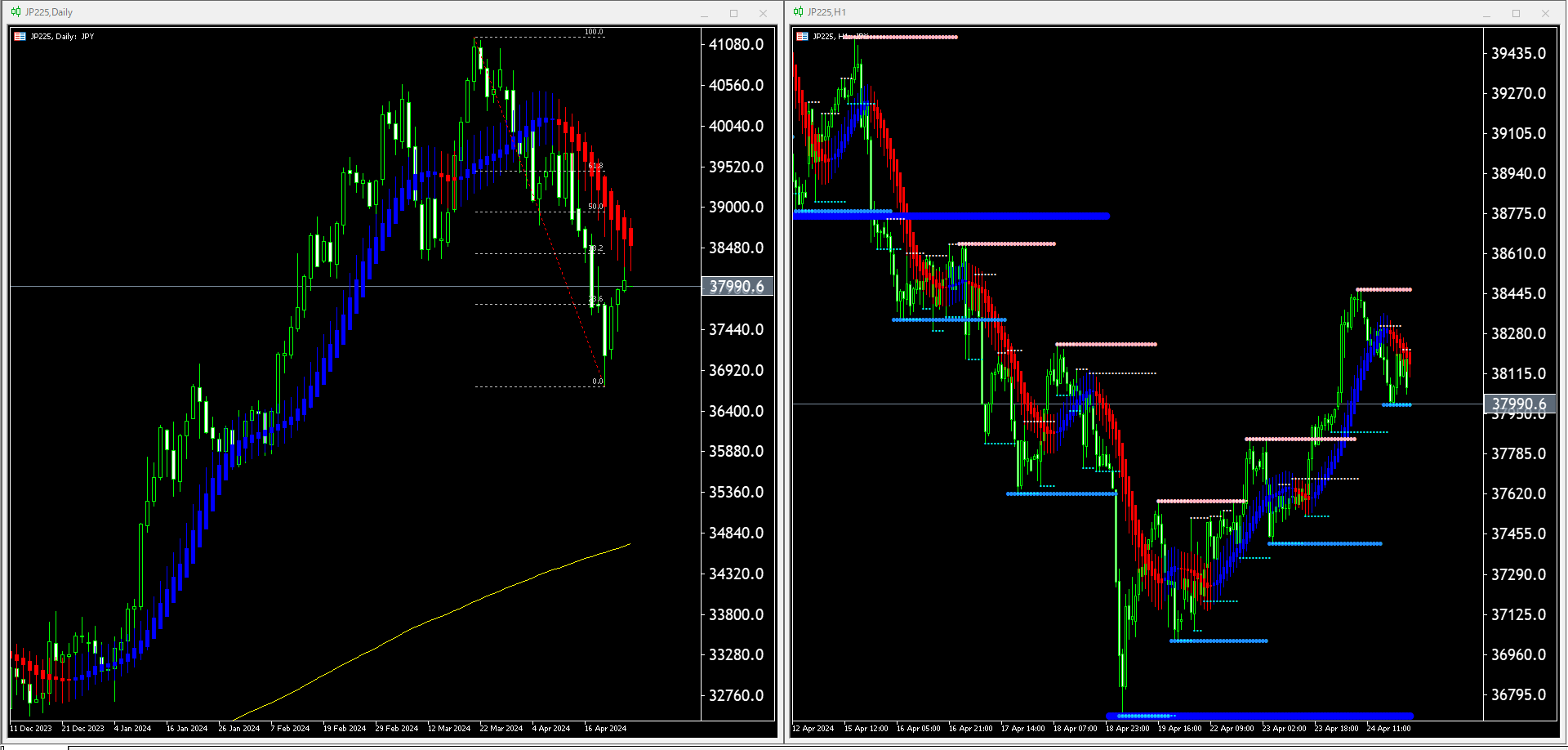
Task: Select the JP225,H1 title bar text
Action: click(x=826, y=12)
